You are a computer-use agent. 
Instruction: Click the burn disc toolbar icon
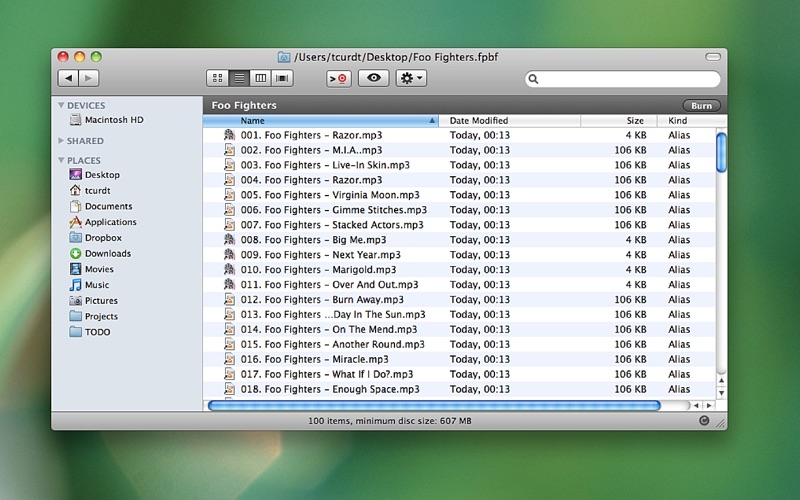(x=339, y=79)
